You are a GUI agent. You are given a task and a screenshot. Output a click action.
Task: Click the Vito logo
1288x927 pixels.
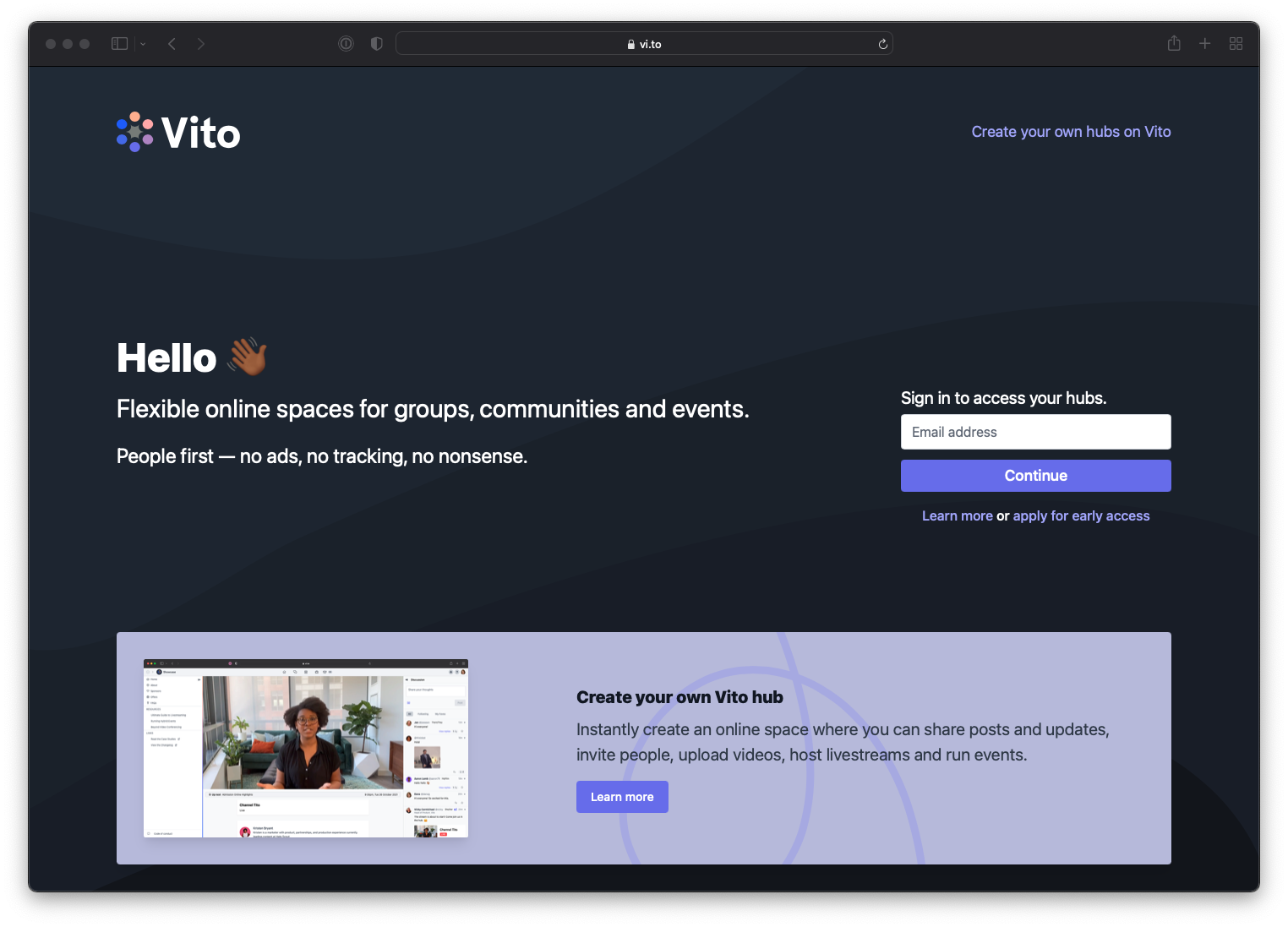coord(177,132)
